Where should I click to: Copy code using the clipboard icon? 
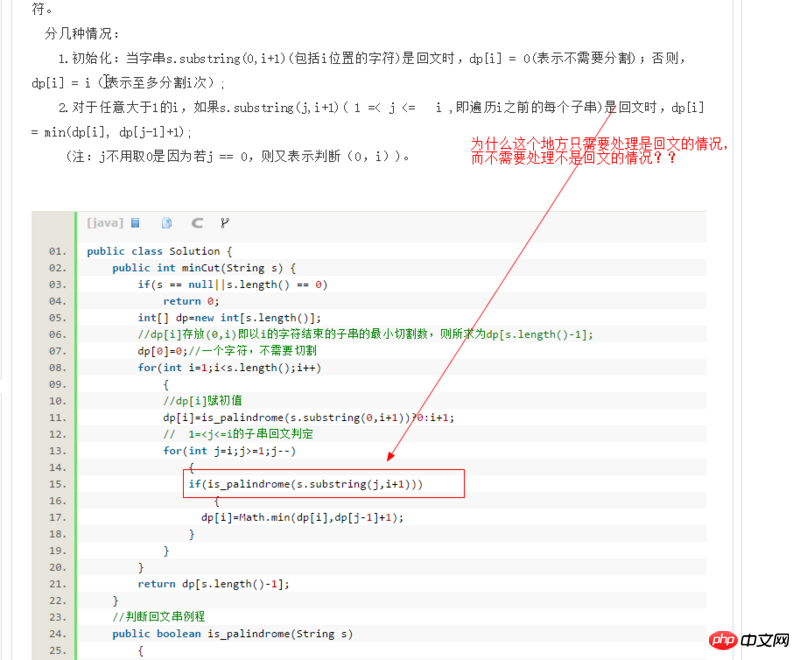pyautogui.click(x=167, y=223)
